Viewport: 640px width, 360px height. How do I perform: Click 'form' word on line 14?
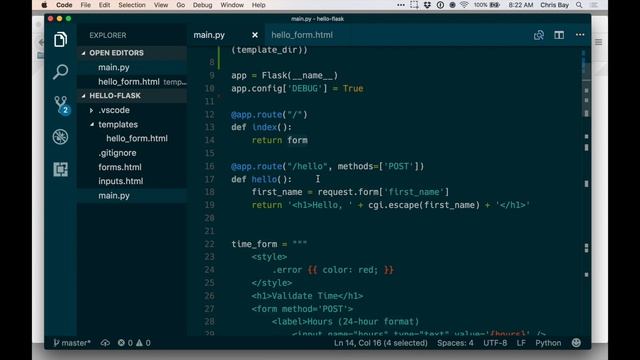[297, 140]
